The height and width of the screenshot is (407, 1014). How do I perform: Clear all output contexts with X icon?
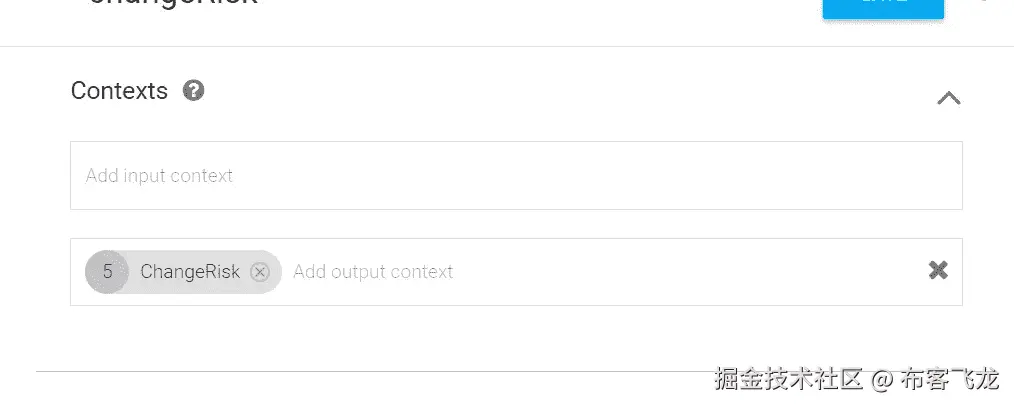coord(938,270)
